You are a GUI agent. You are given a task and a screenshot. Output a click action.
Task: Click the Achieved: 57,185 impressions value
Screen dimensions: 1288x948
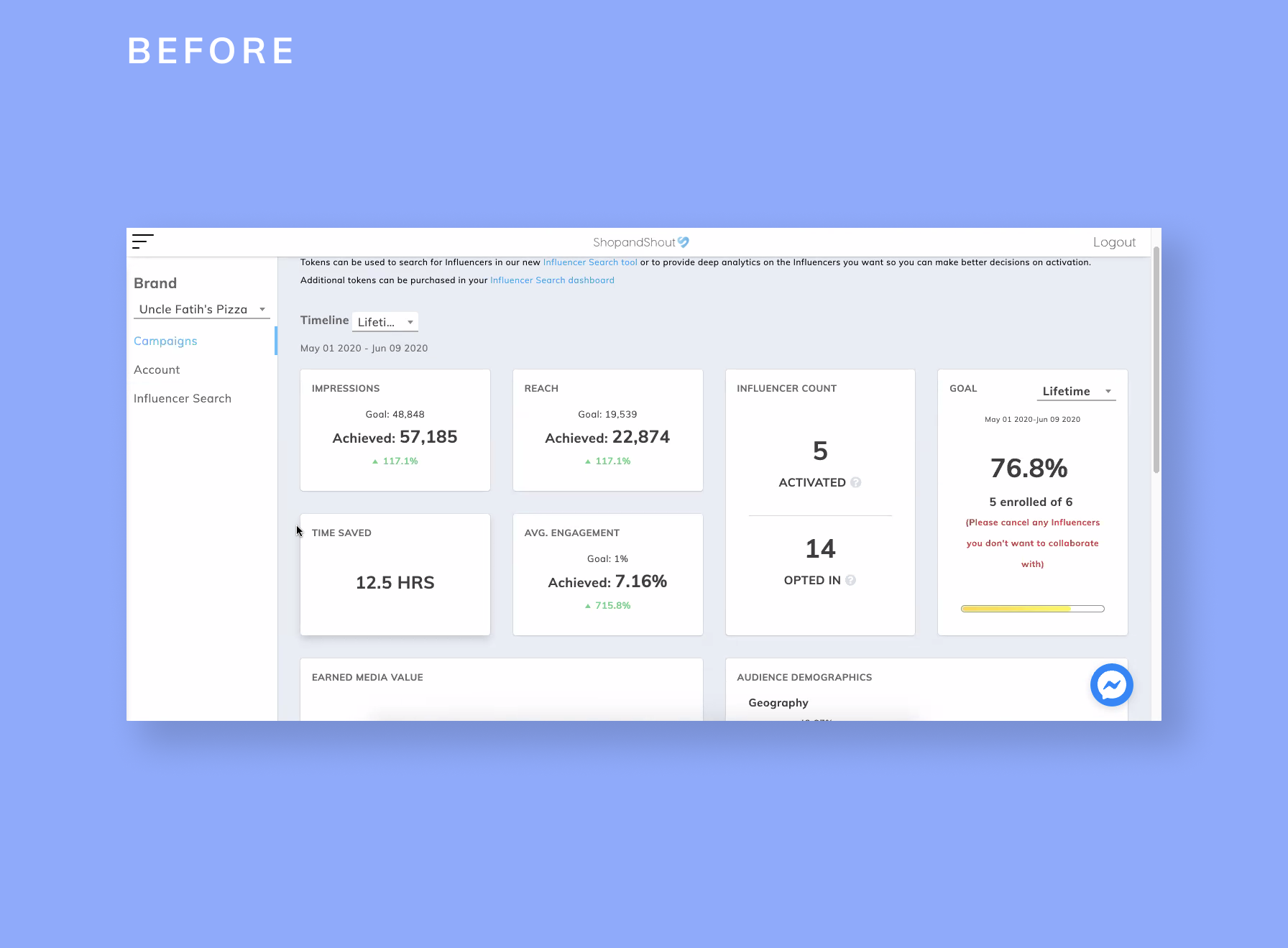395,437
